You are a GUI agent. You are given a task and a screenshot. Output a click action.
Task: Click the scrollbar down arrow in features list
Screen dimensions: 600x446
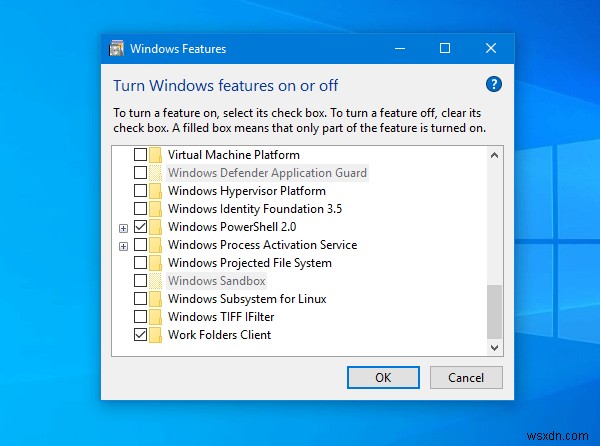click(x=494, y=347)
